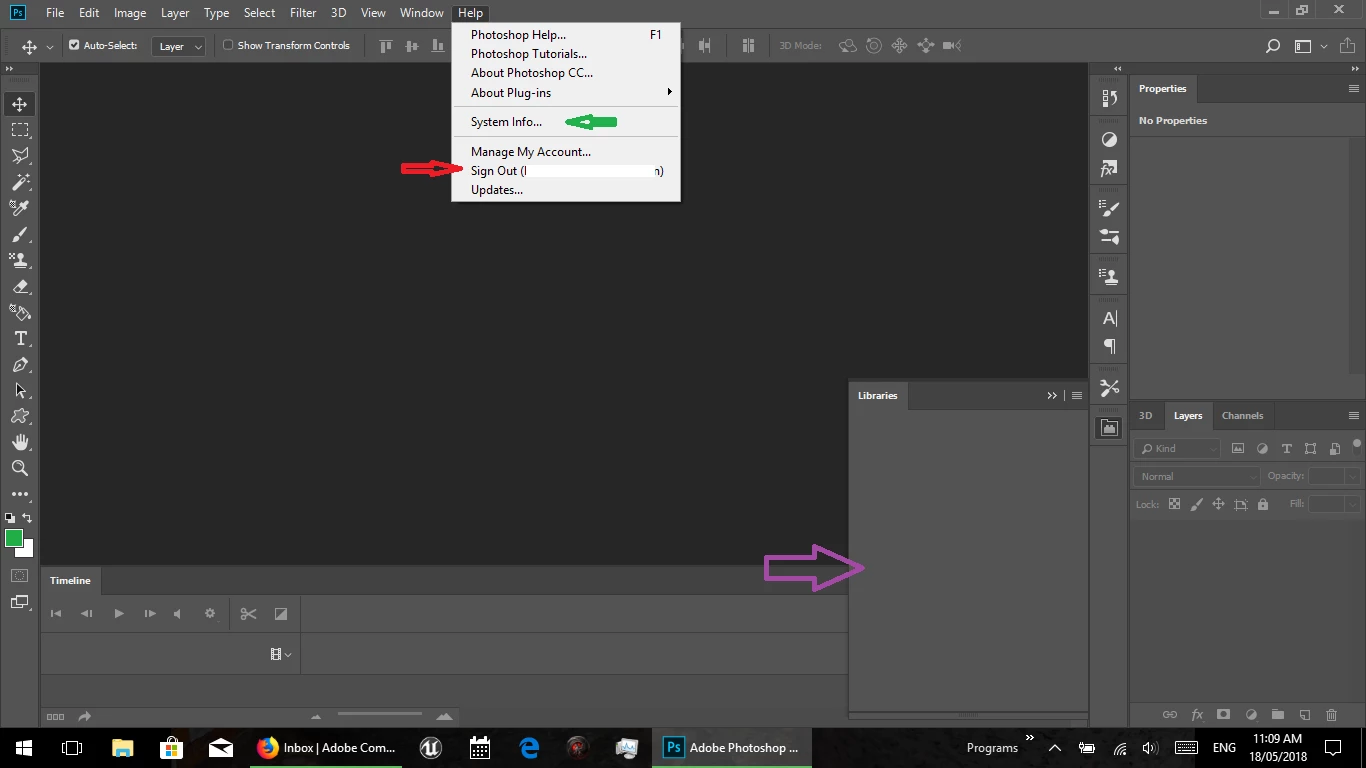
Task: Open the File menu
Action: click(x=54, y=13)
